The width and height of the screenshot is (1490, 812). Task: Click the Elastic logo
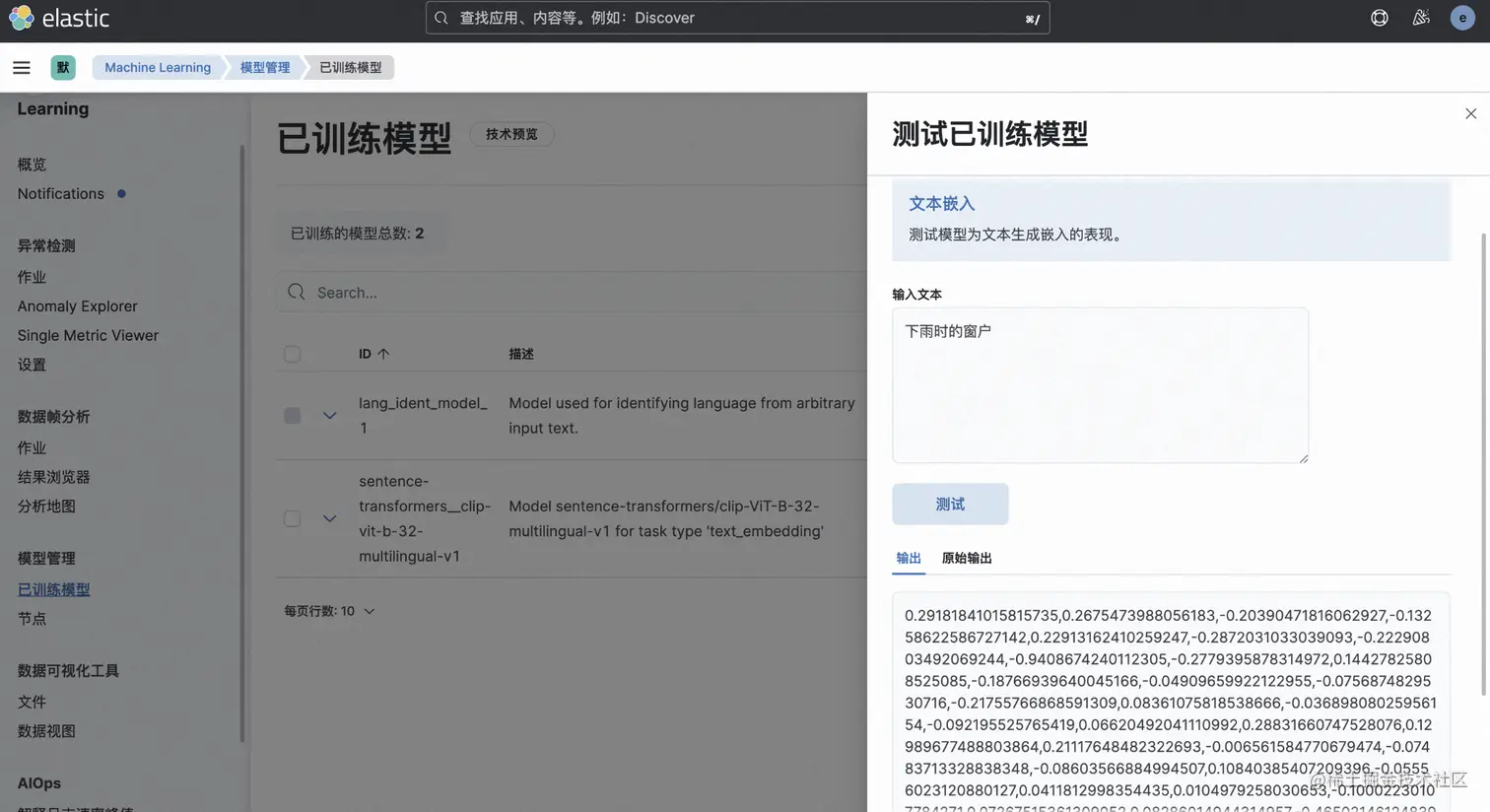(x=22, y=17)
